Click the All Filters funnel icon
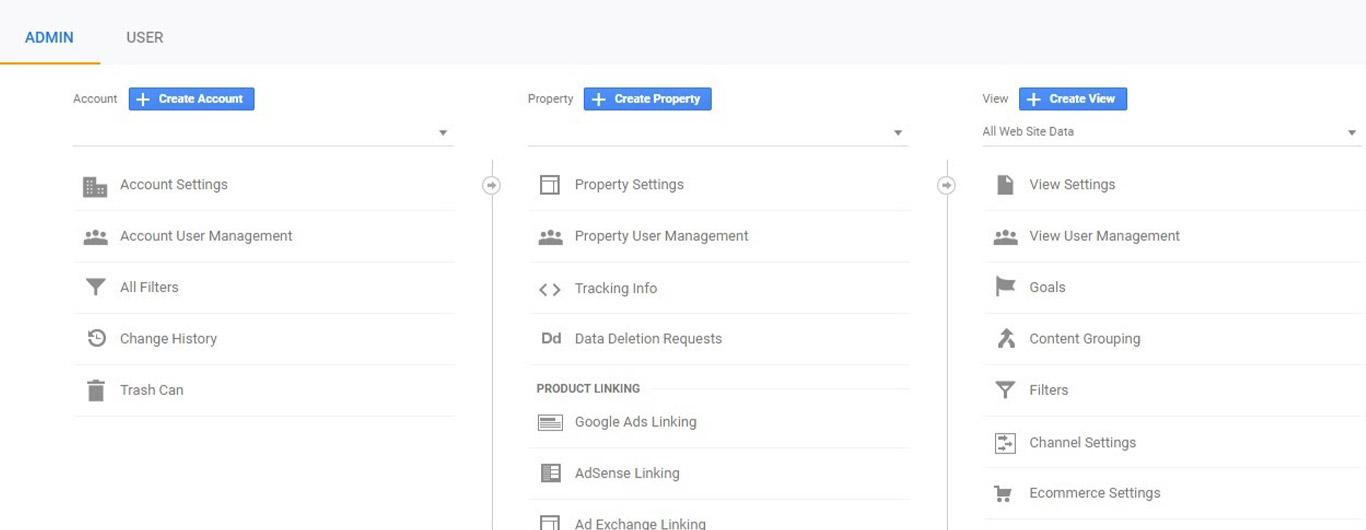Image resolution: width=1366 pixels, height=530 pixels. [95, 288]
